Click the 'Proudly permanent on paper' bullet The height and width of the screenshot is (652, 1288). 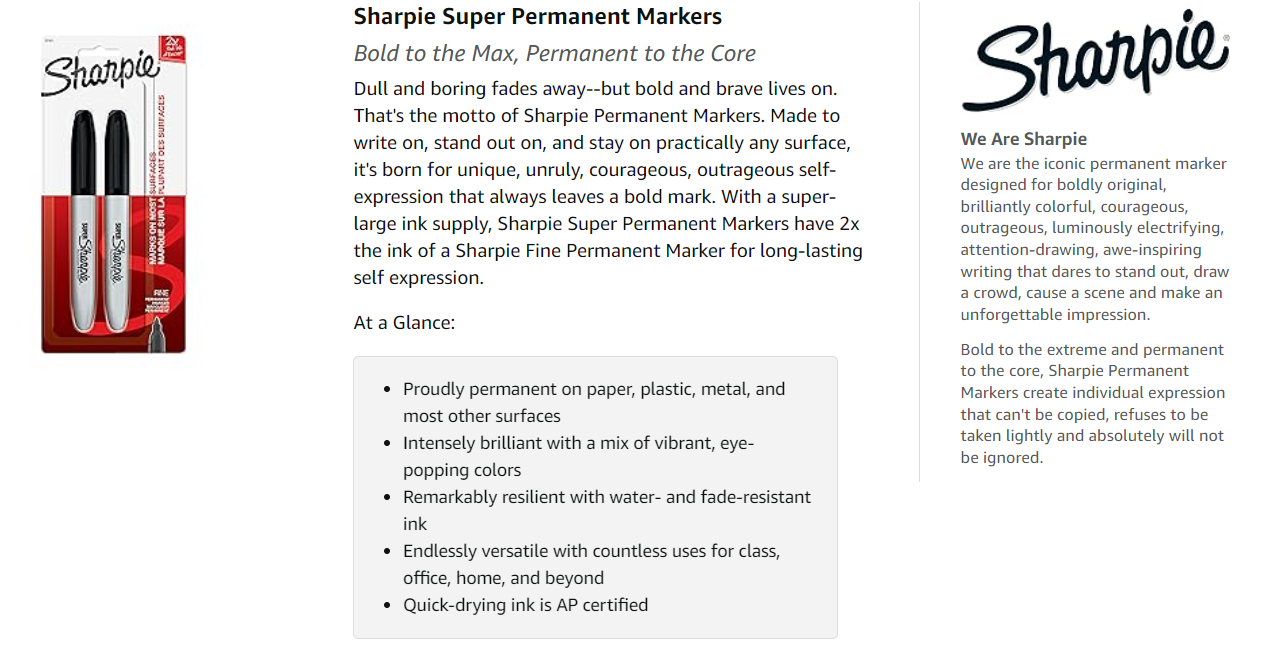tap(594, 402)
